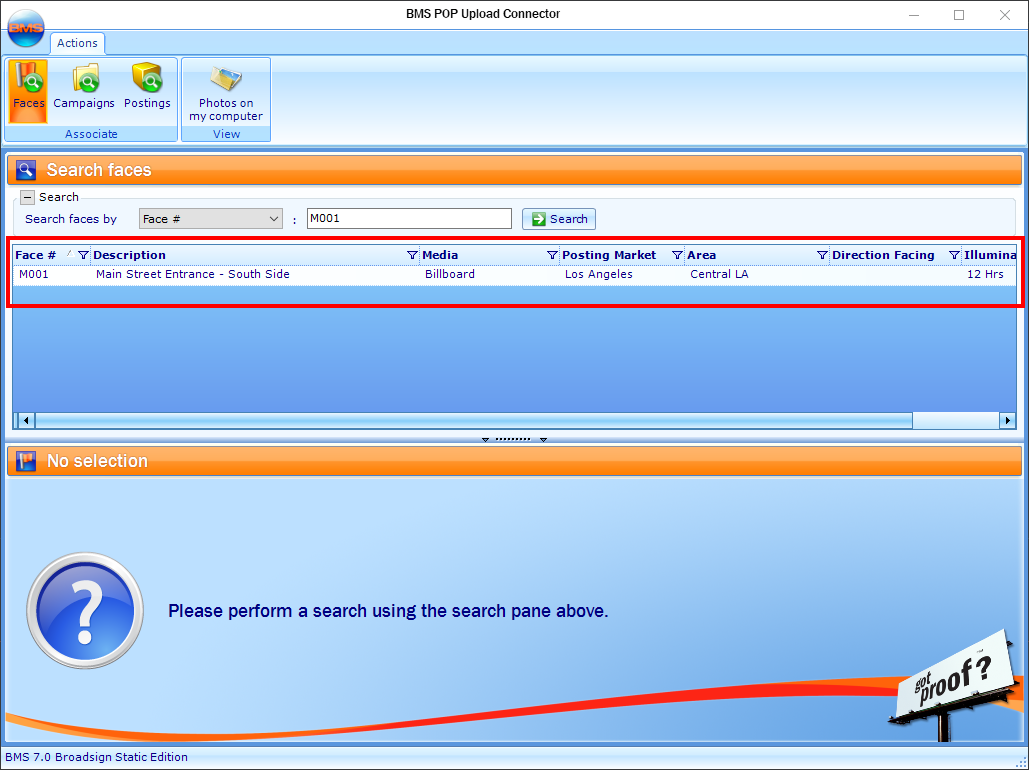Collapse the Search group box

(27, 197)
